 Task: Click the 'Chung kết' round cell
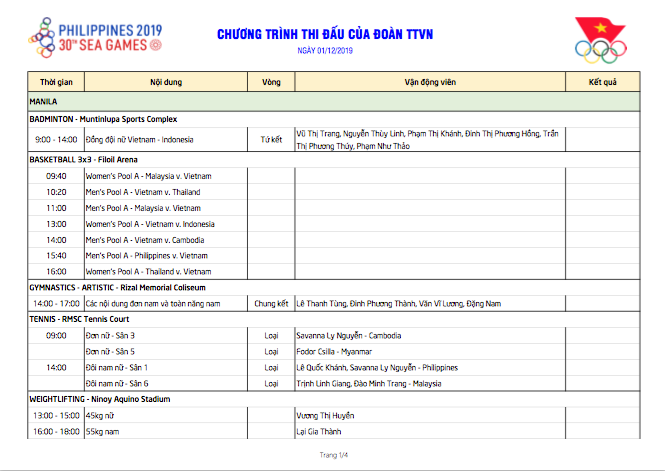[271, 304]
